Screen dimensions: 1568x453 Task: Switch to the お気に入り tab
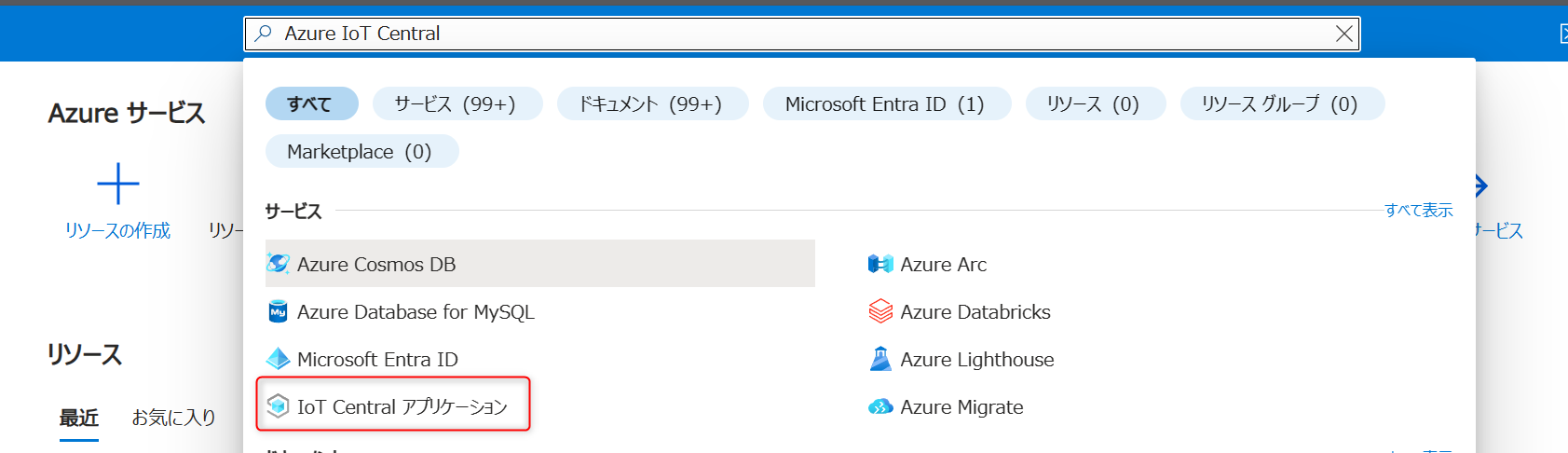(x=173, y=418)
